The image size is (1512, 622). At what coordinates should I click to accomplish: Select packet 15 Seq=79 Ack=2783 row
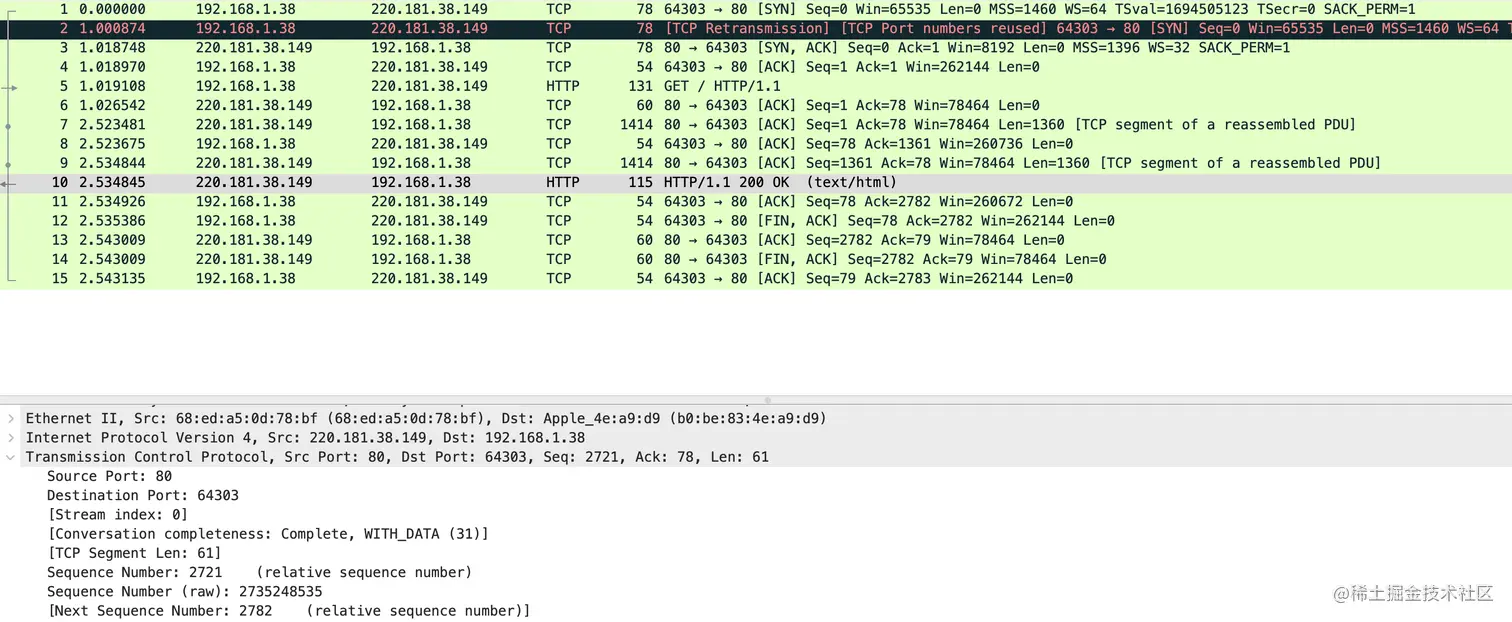pos(756,278)
